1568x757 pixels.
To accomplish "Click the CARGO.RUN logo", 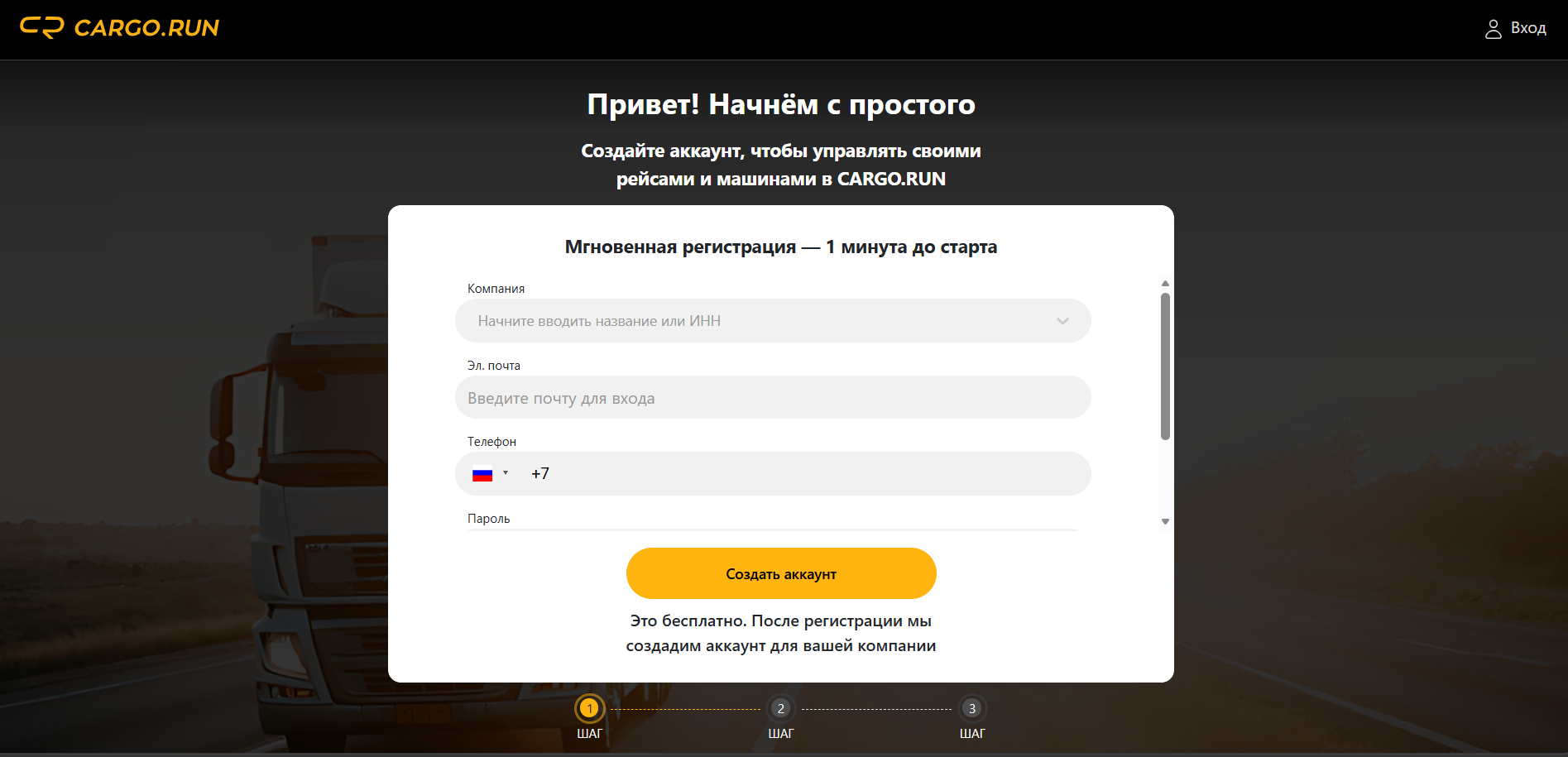I will (x=119, y=28).
